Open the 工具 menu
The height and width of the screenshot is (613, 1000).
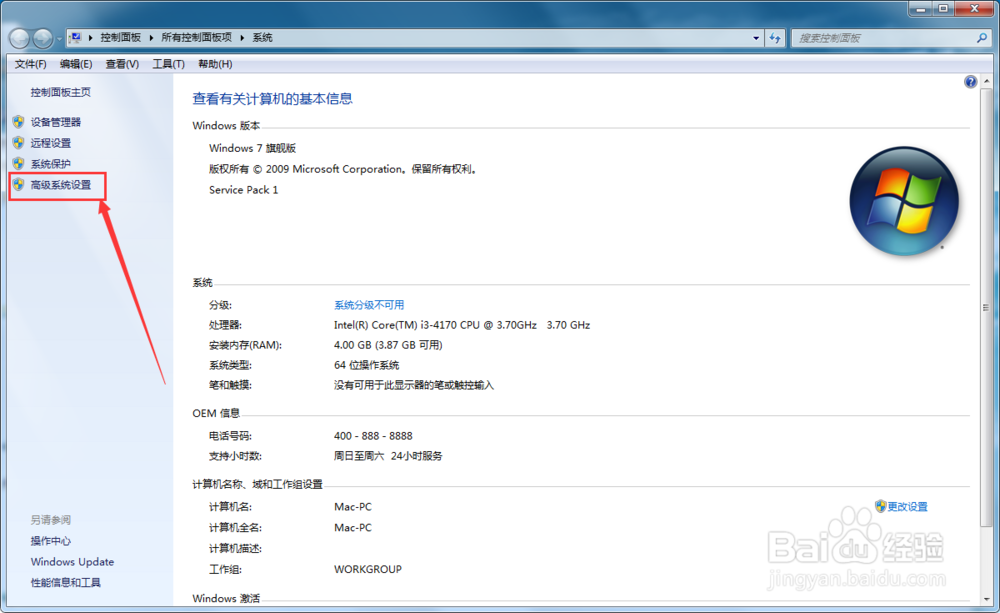pyautogui.click(x=167, y=63)
